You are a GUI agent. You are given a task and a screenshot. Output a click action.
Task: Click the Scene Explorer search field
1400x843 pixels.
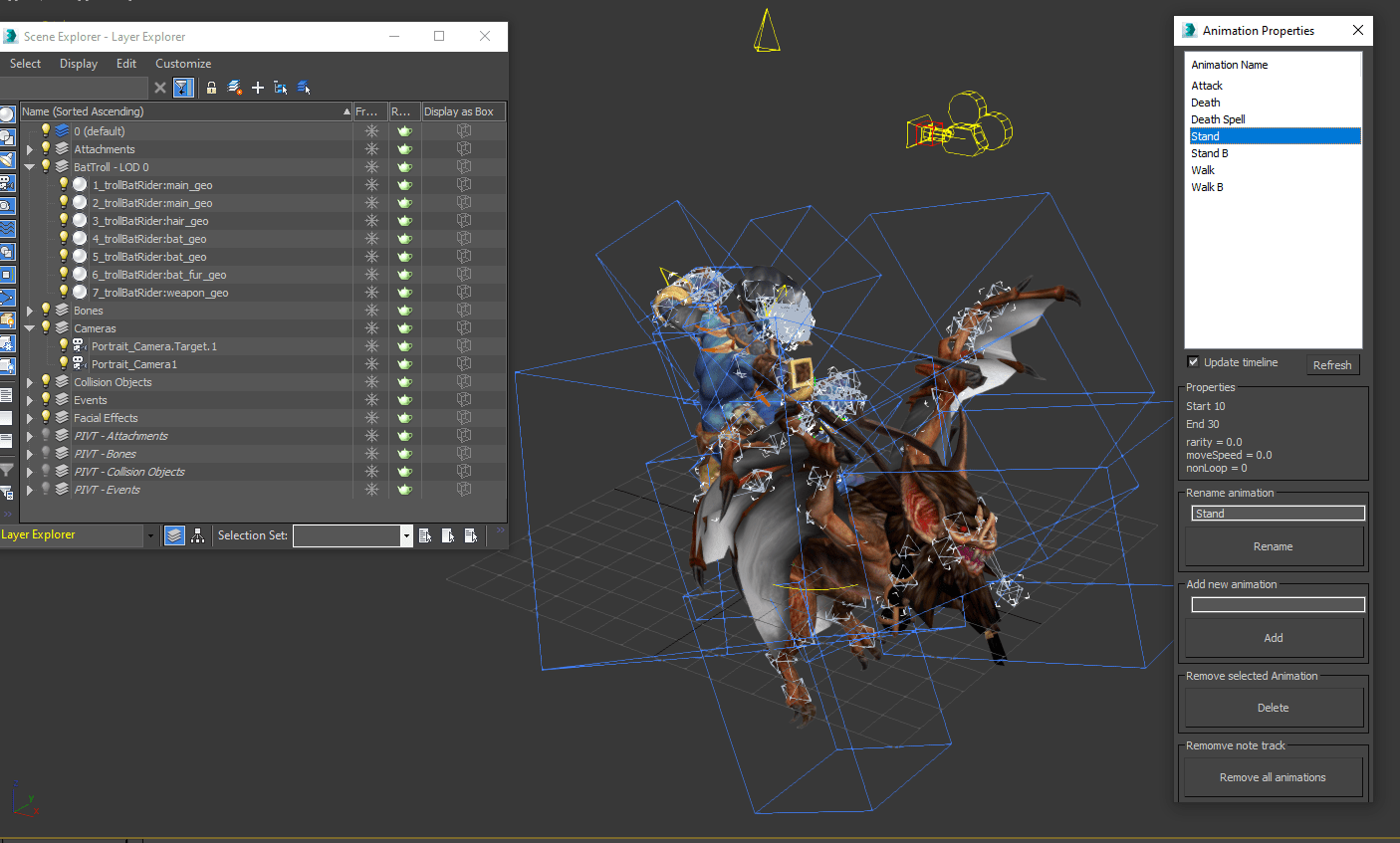[74, 88]
